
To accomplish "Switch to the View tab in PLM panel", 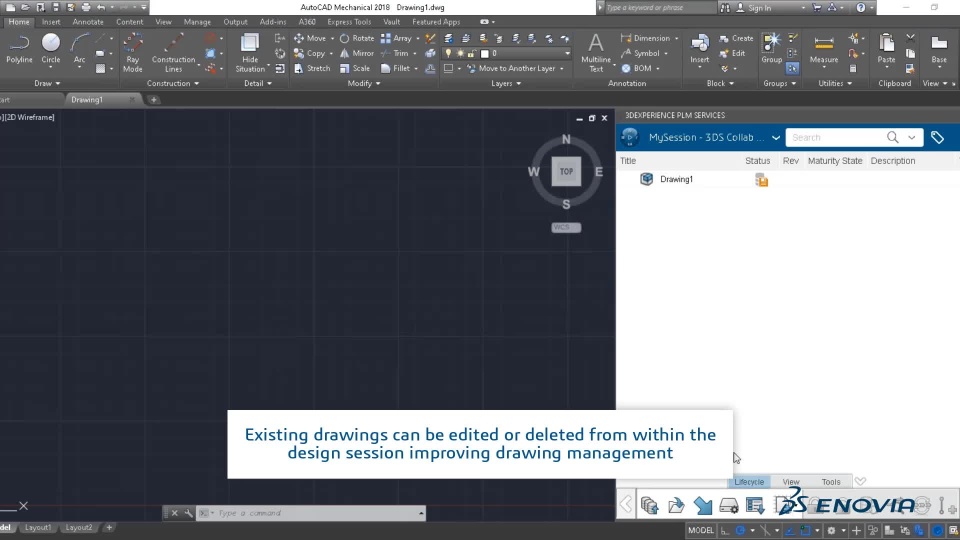I will pos(790,482).
